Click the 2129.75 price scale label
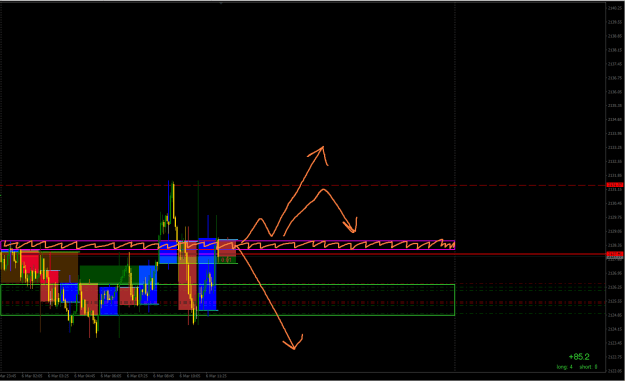 pos(615,217)
